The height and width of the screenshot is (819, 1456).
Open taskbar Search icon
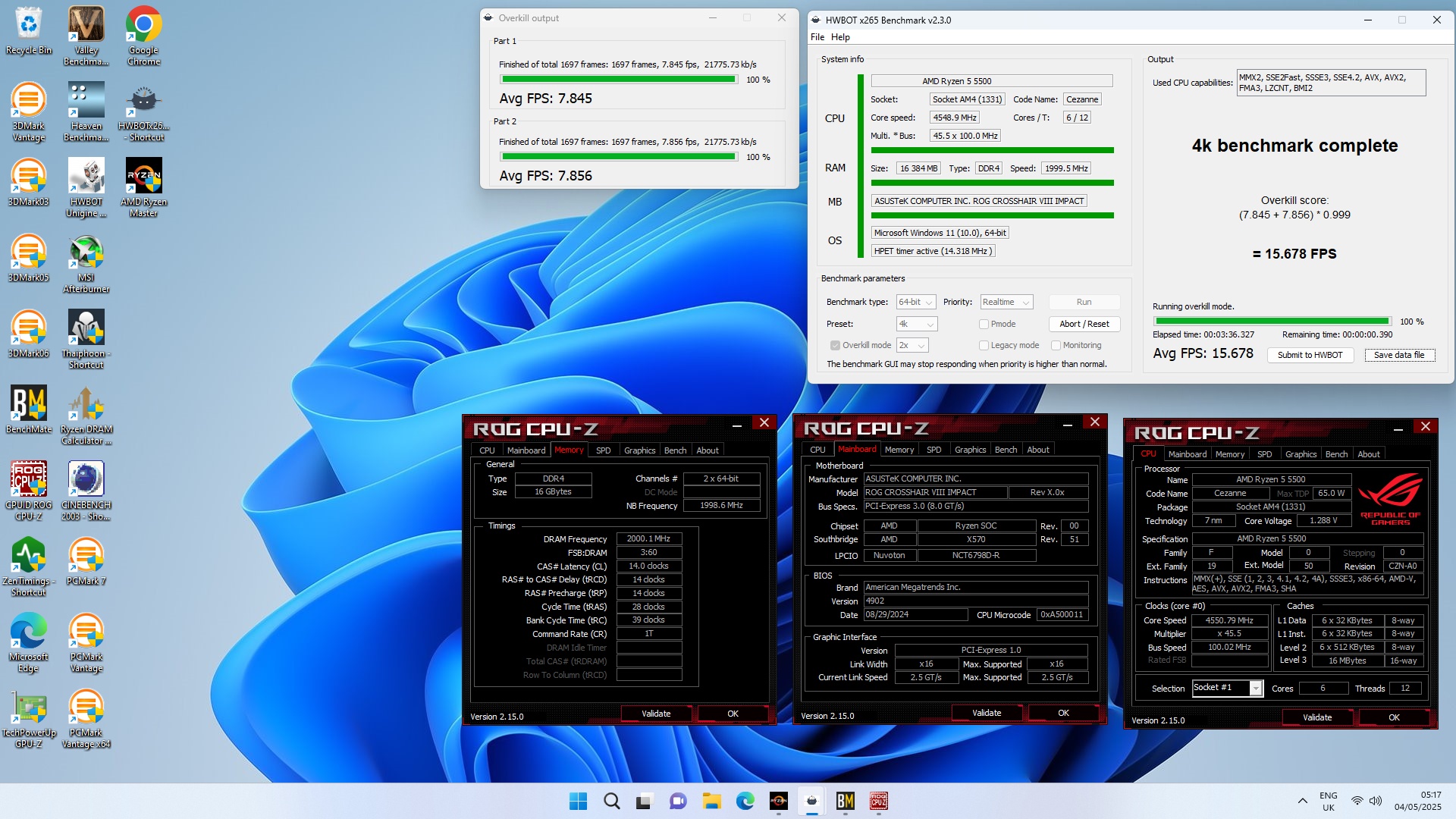click(611, 801)
